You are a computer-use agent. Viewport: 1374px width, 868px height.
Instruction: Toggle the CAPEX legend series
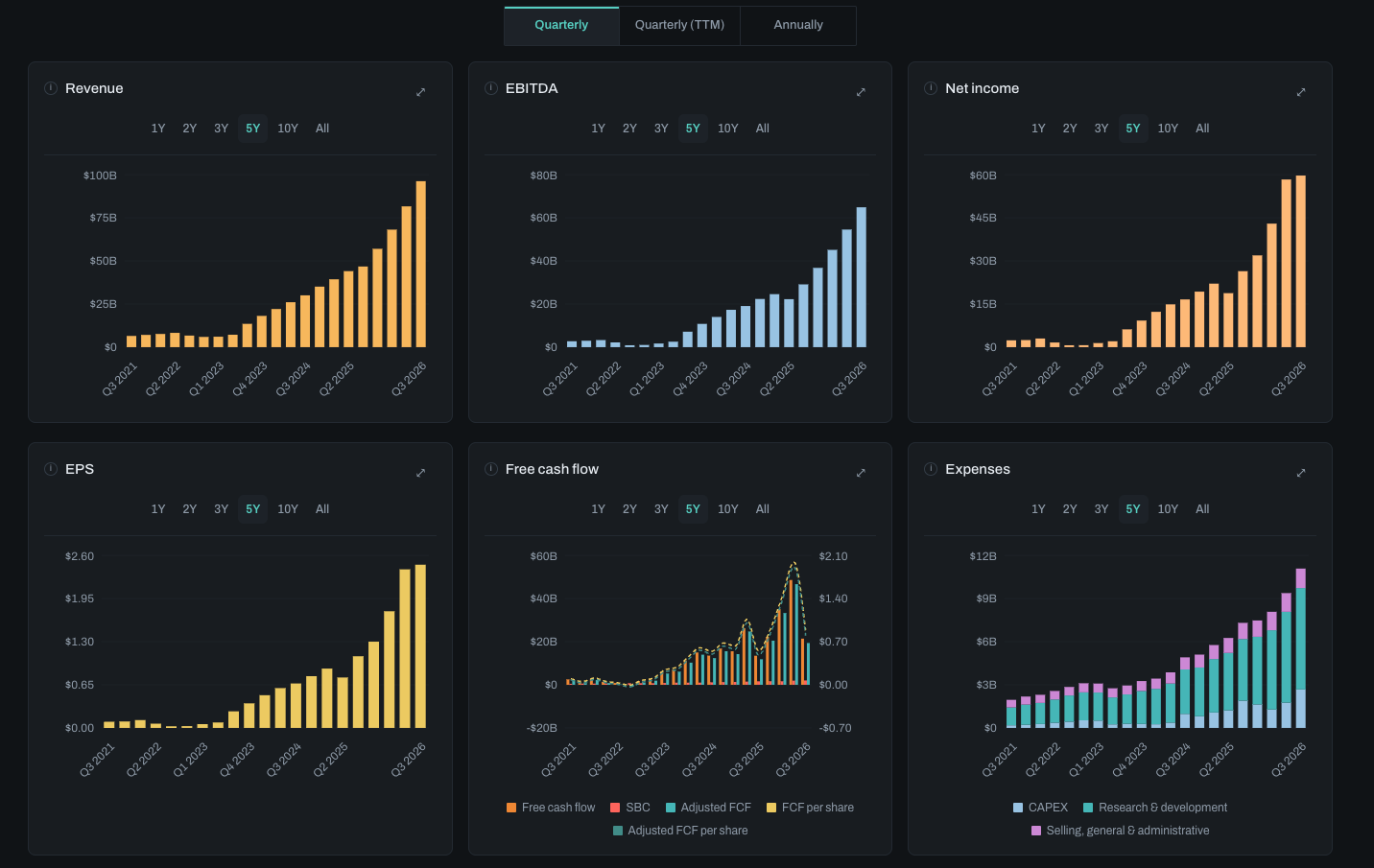[1040, 808]
